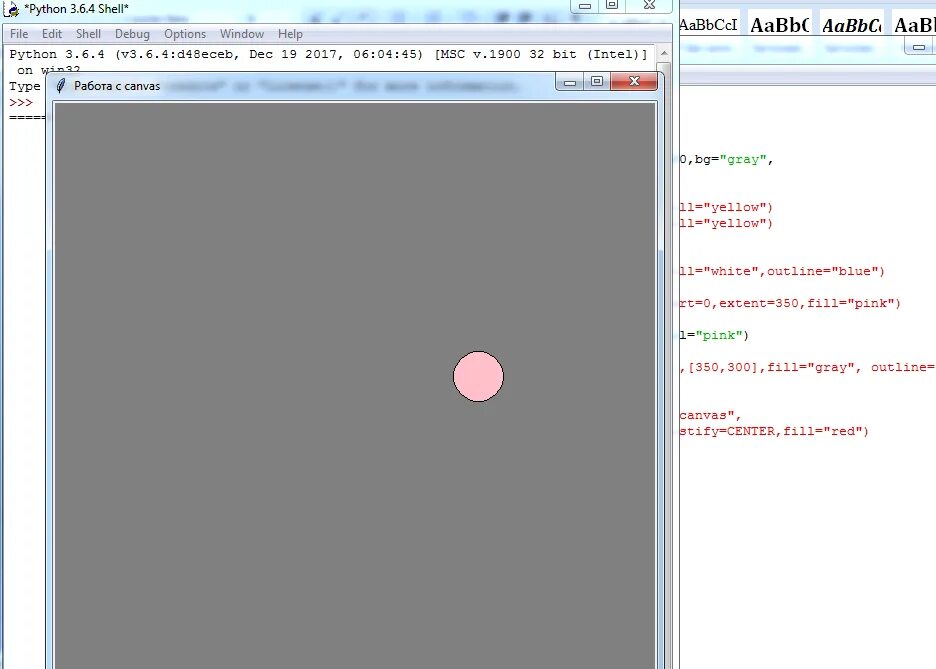Open the Edit menu in Python Shell
Screen dimensions: 936x669
52,34
